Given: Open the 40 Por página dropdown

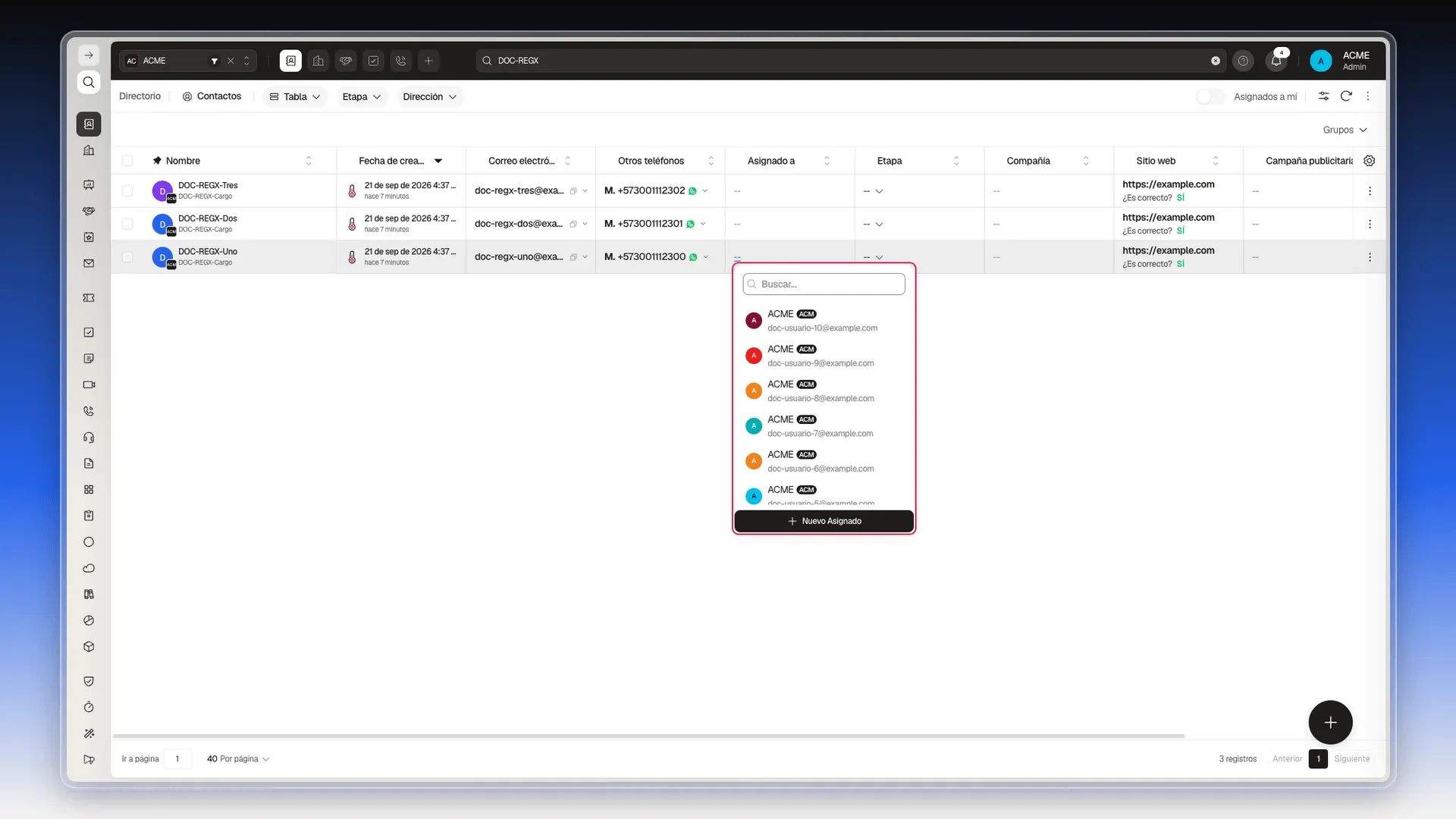Looking at the screenshot, I should pos(238,758).
